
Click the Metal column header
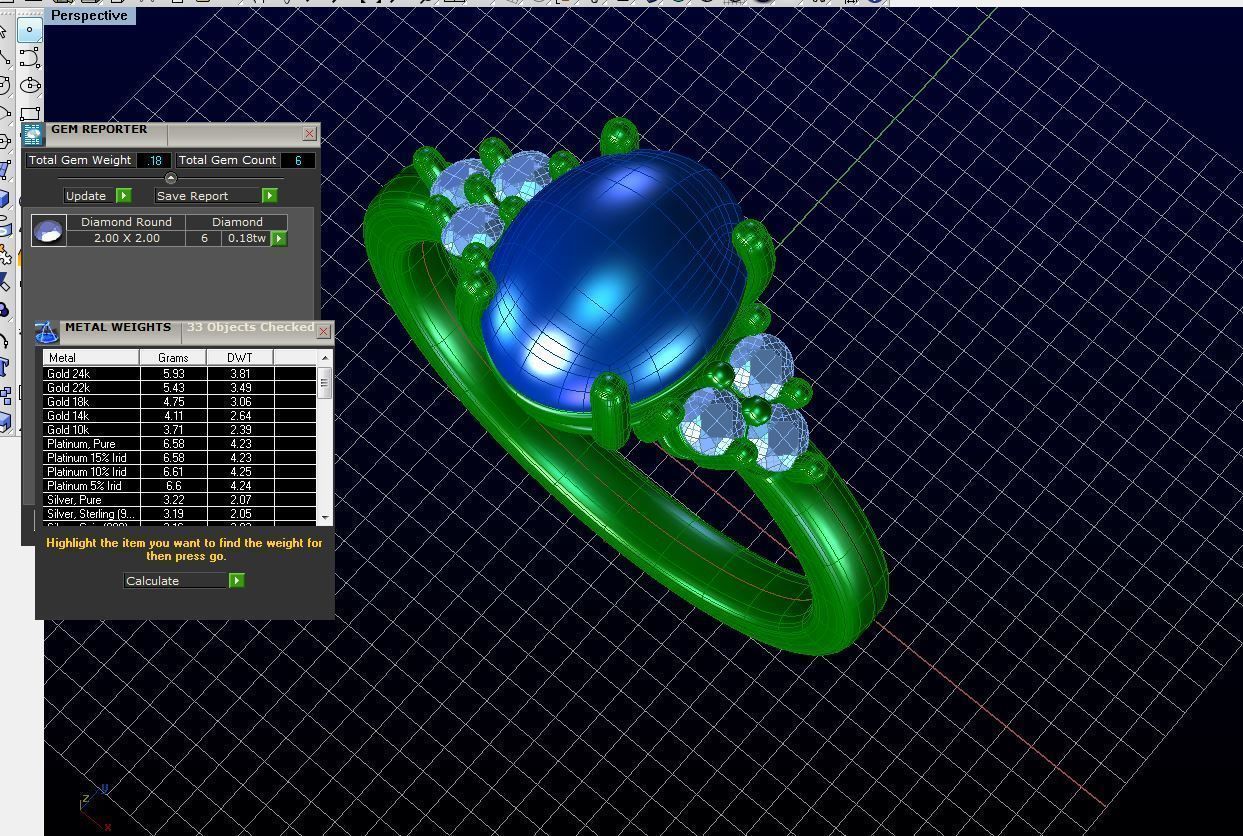(x=91, y=357)
